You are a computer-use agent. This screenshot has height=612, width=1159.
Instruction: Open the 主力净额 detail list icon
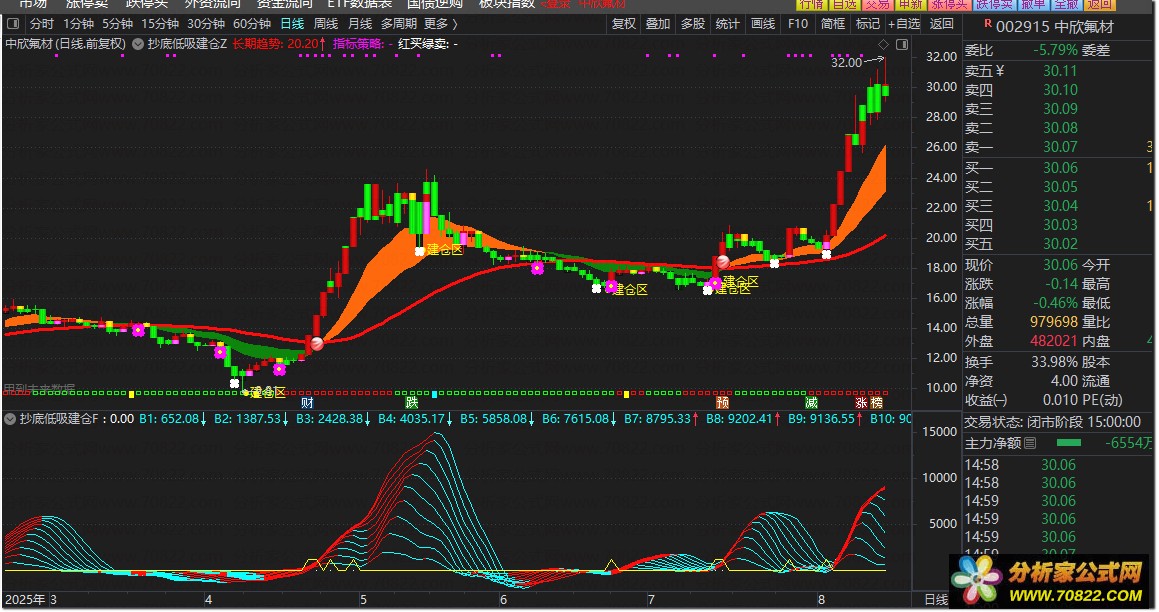[1030, 443]
